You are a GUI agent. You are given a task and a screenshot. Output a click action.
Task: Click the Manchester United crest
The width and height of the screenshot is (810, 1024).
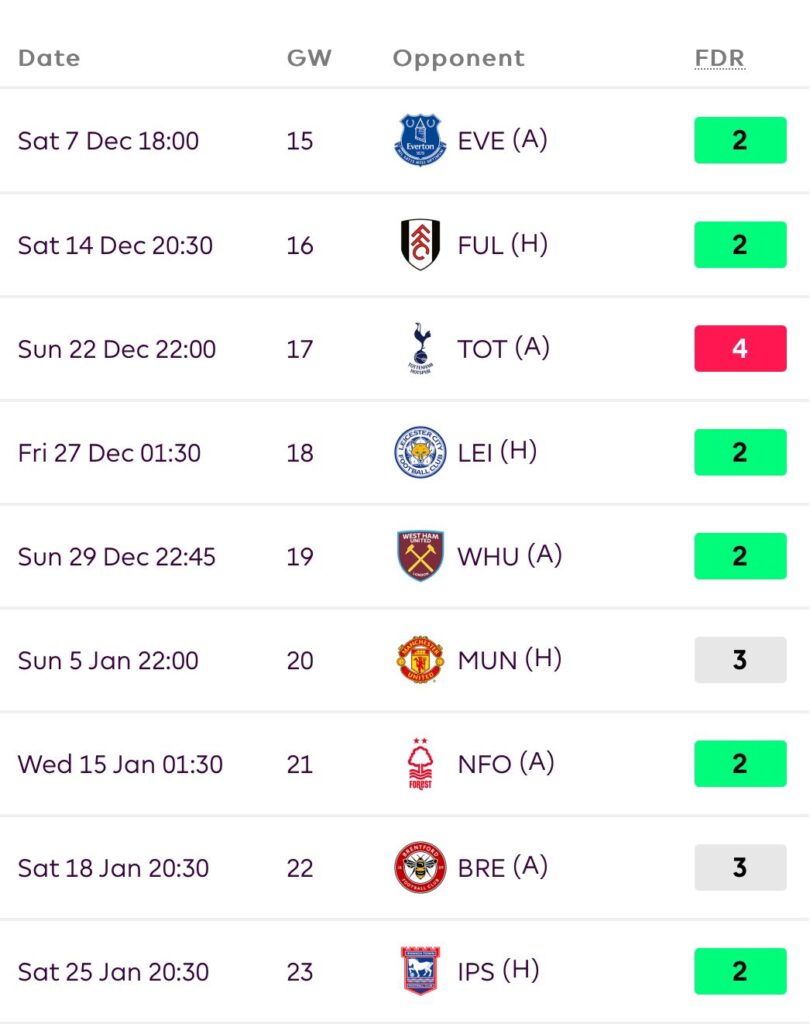[x=420, y=660]
